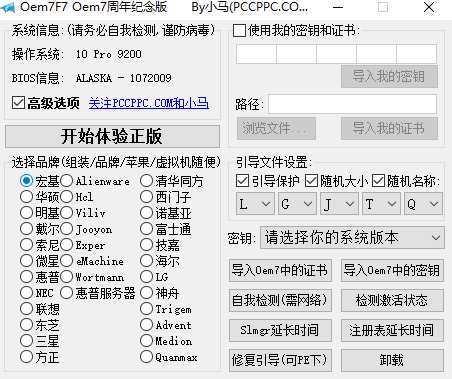
Task: Select the eMachine radio button
Action: 66,261
